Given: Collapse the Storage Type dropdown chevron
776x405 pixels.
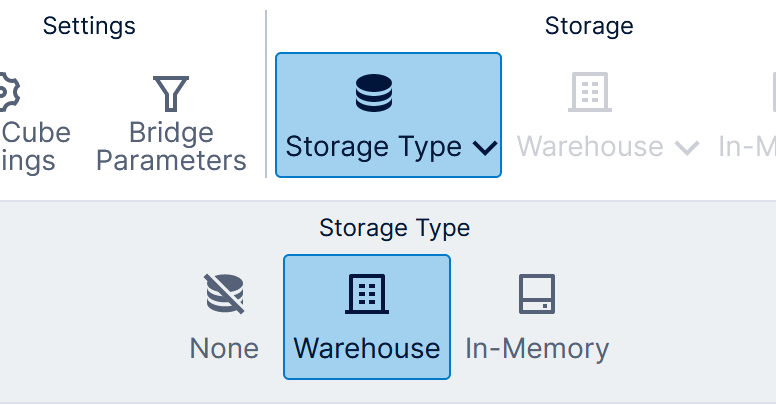Looking at the screenshot, I should (485, 148).
